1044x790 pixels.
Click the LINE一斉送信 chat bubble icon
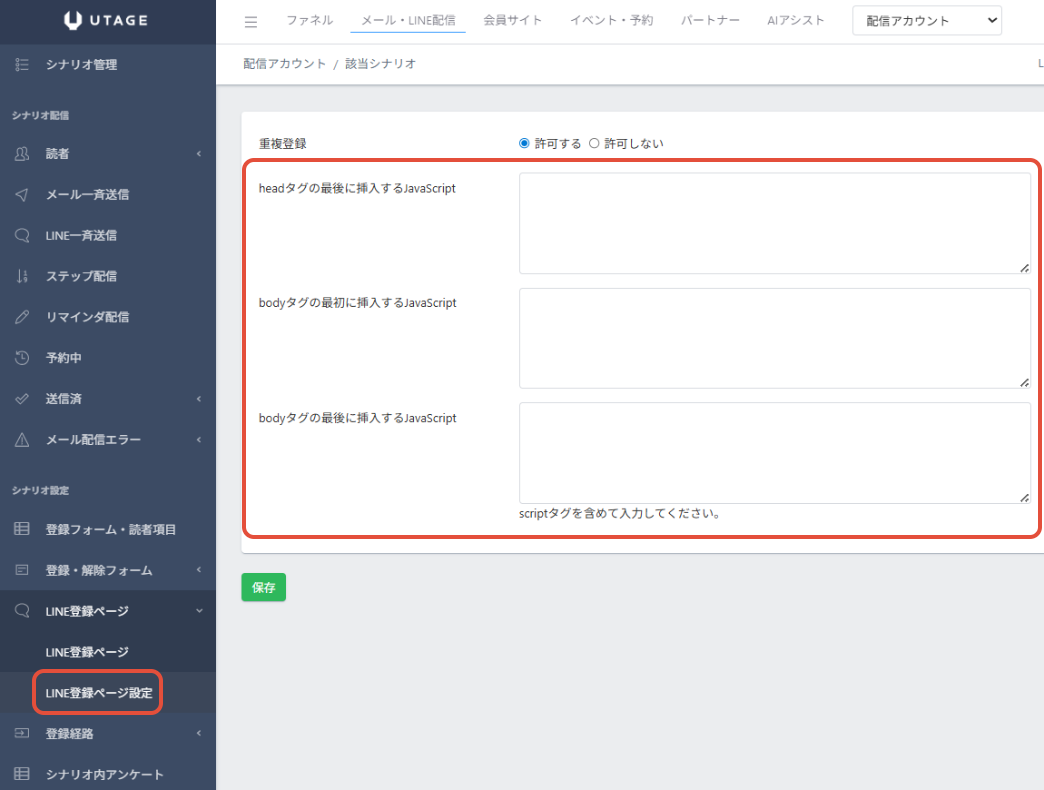pos(22,236)
